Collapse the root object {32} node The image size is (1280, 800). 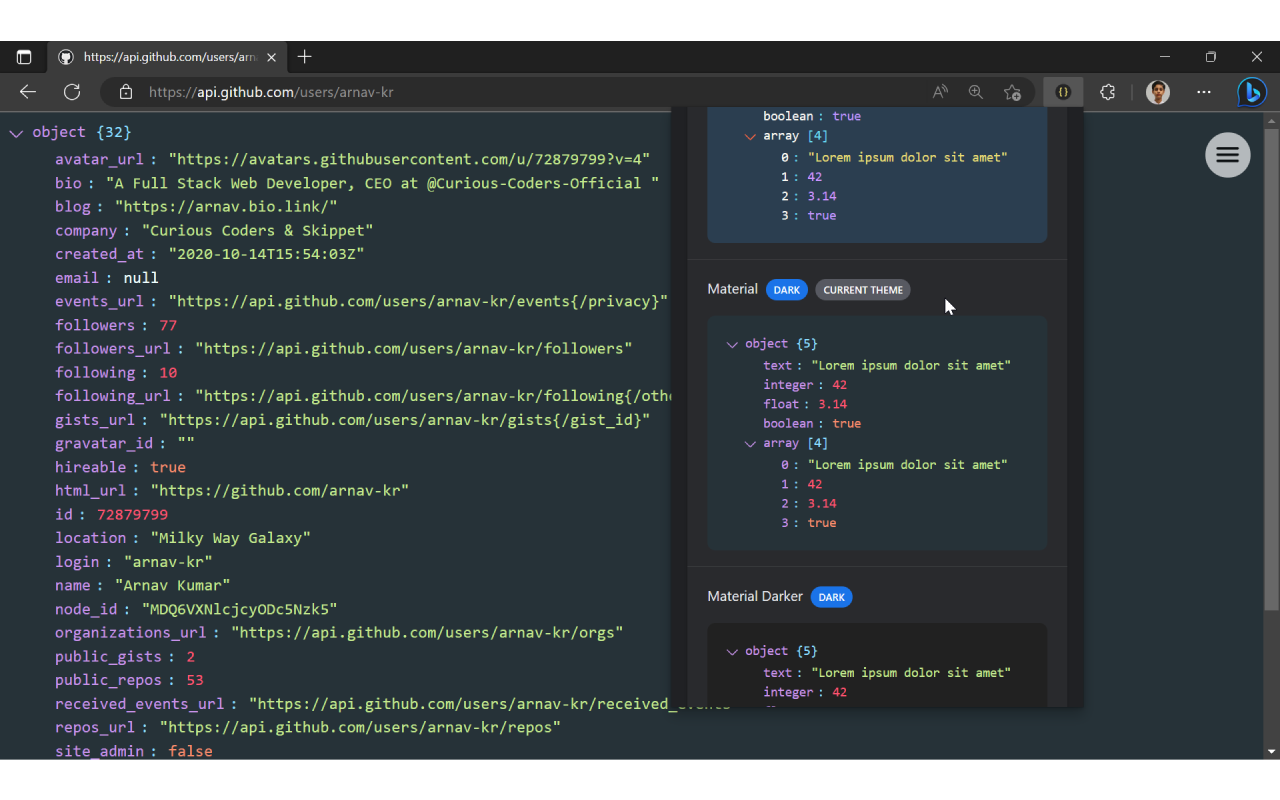click(x=16, y=133)
